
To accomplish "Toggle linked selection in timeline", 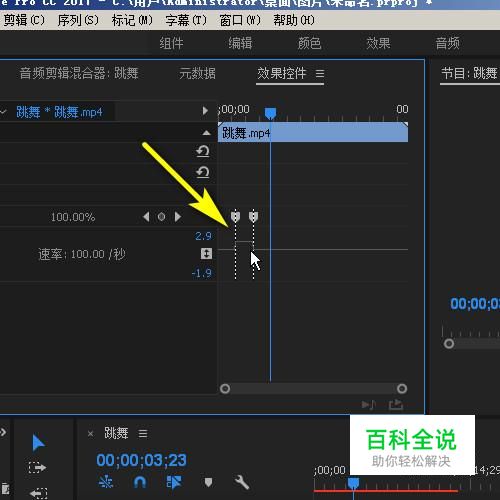I will coord(174,482).
